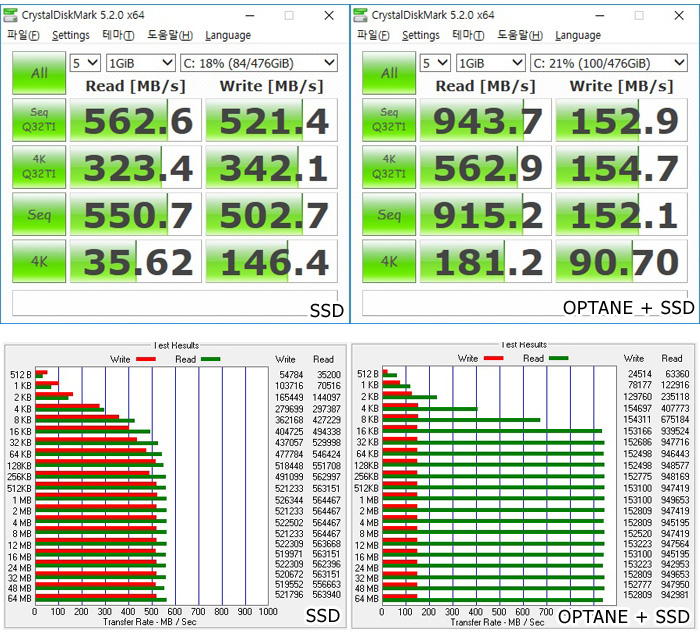
Task: Run 4K test in SSD window
Action: 39,261
